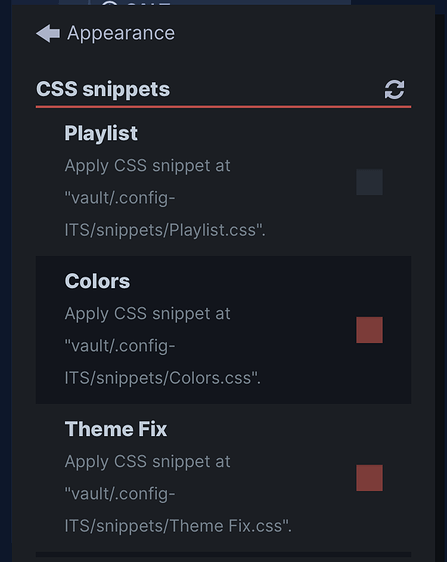Select the Playlist.css file path text
This screenshot has width=447, height=562.
[x=165, y=230]
